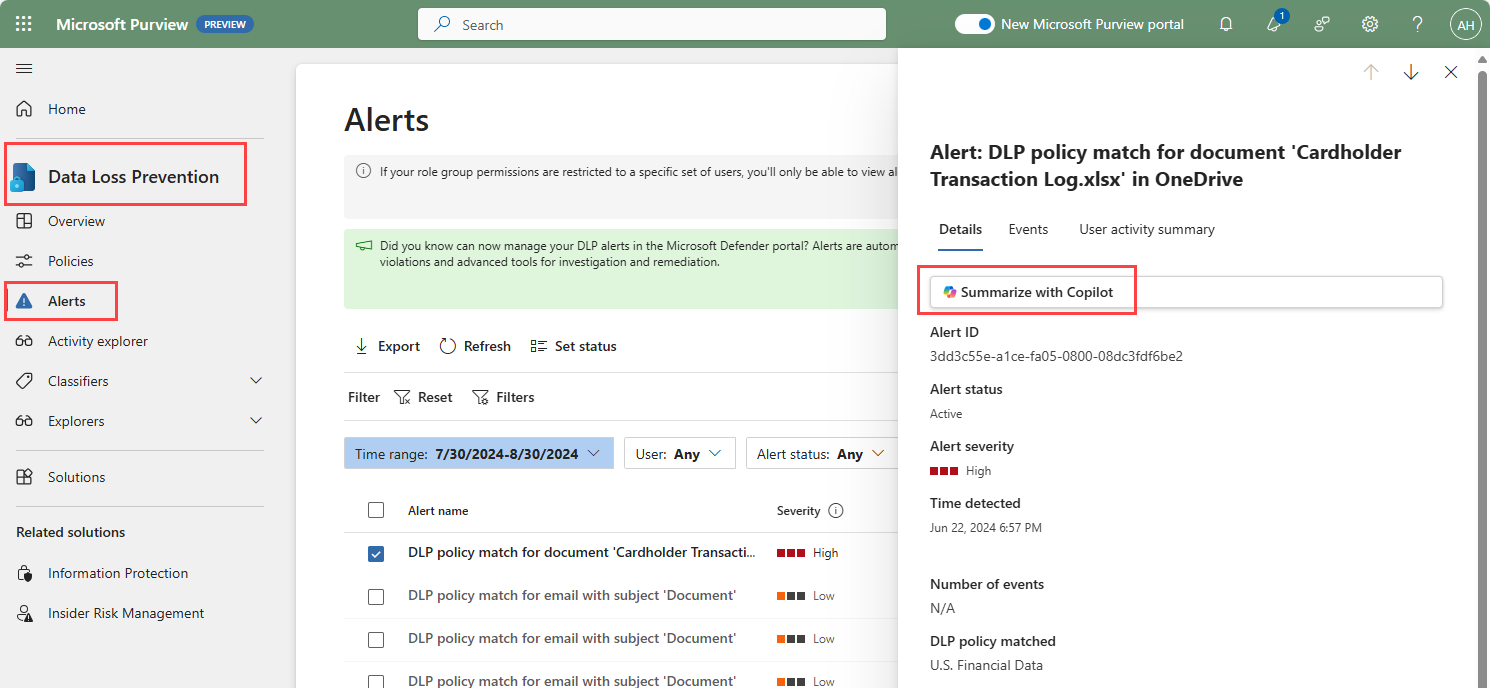The width and height of the screenshot is (1490, 688).
Task: Switch to the Details tab
Action: [960, 229]
